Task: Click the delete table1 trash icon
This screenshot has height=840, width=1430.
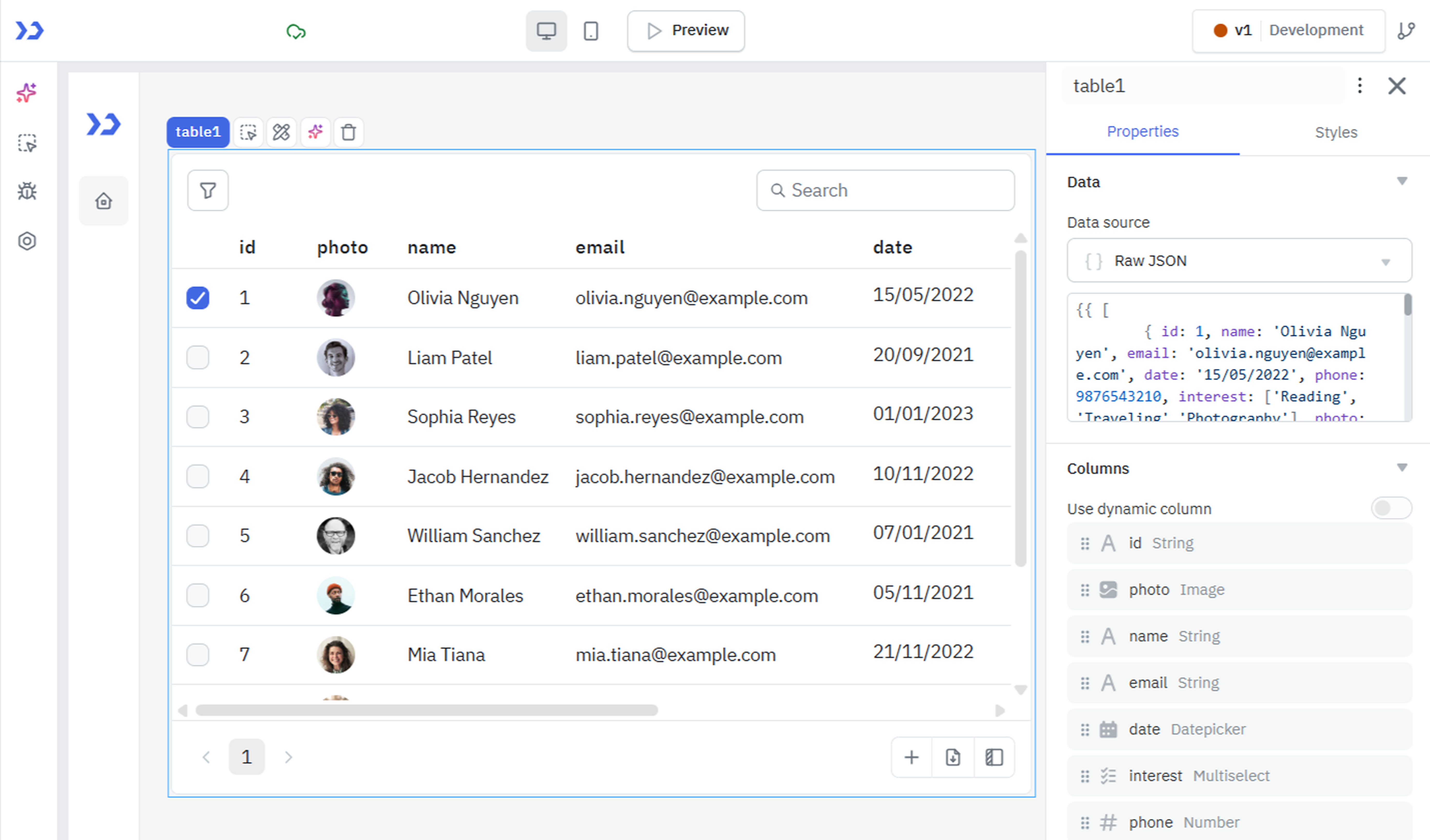Action: (x=348, y=132)
